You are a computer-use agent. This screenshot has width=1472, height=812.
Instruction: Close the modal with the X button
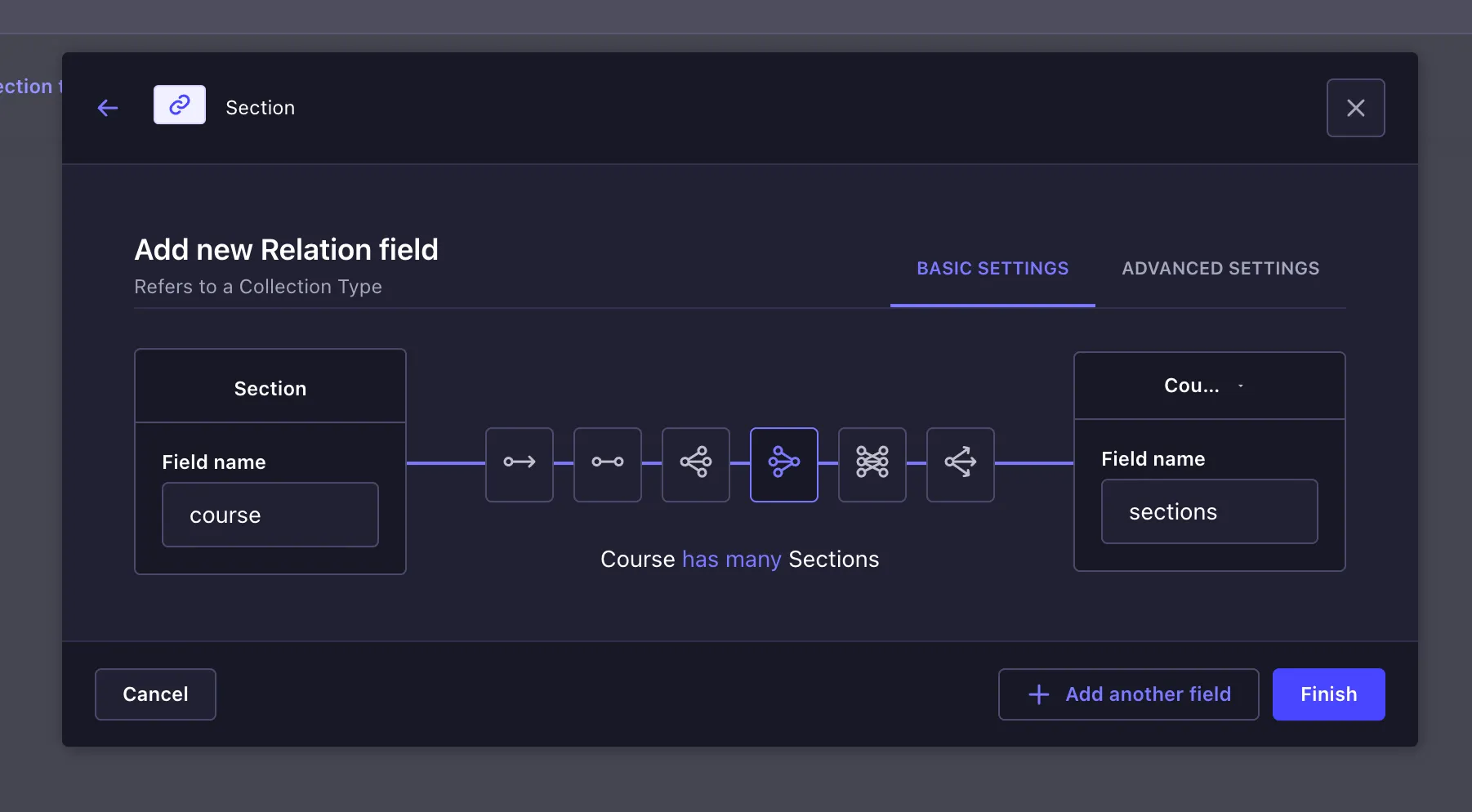[x=1355, y=108]
